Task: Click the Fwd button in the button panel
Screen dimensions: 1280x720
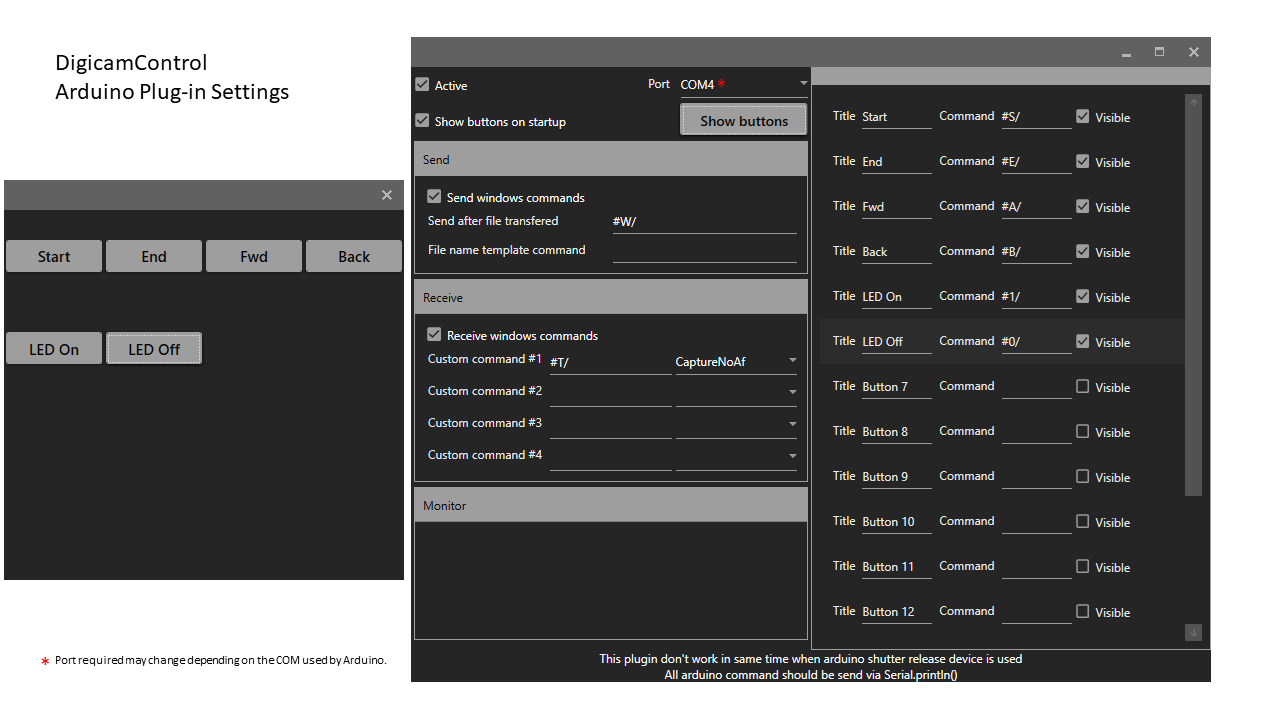Action: [x=253, y=256]
